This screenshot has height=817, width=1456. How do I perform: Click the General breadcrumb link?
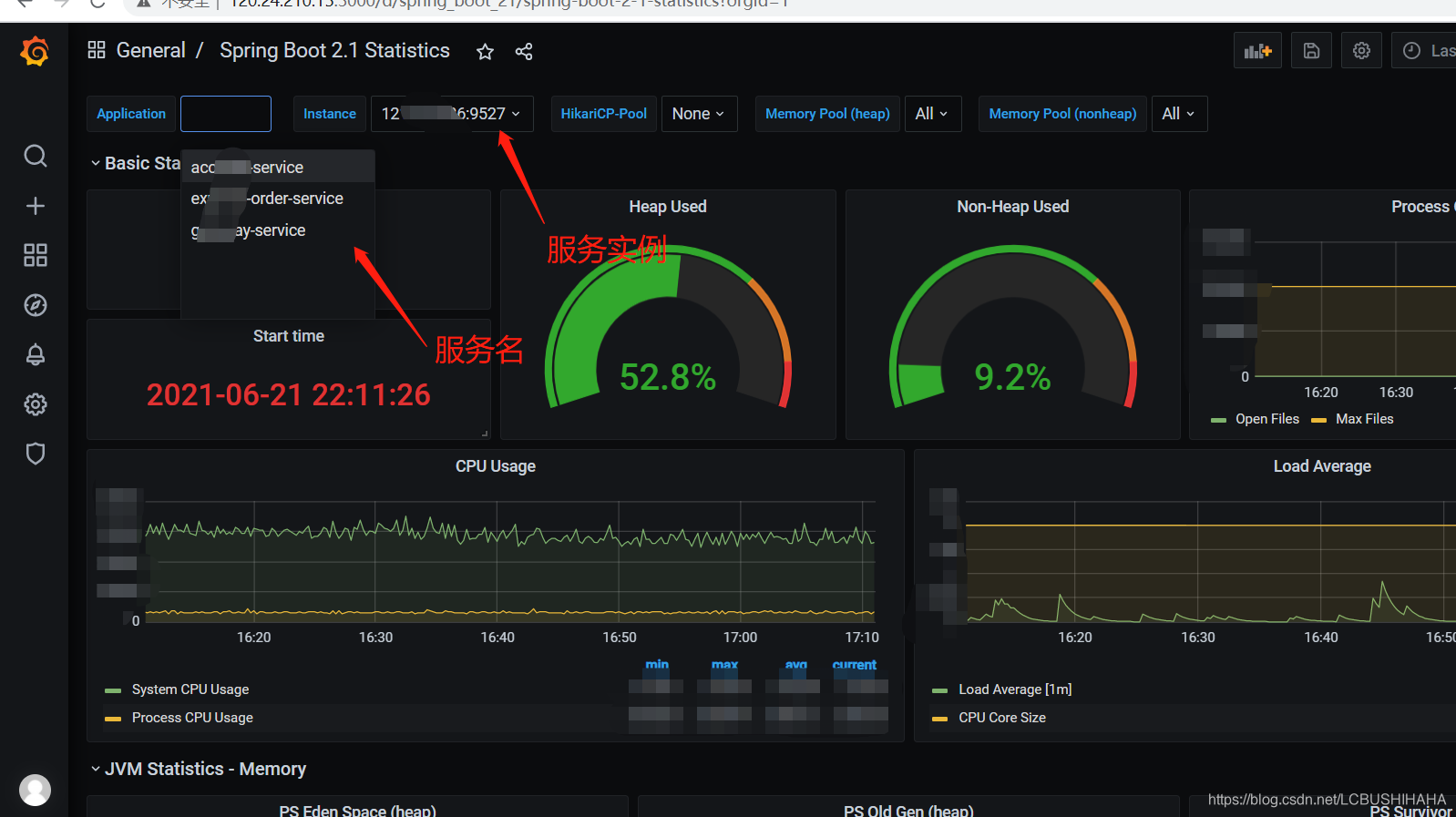pos(150,51)
